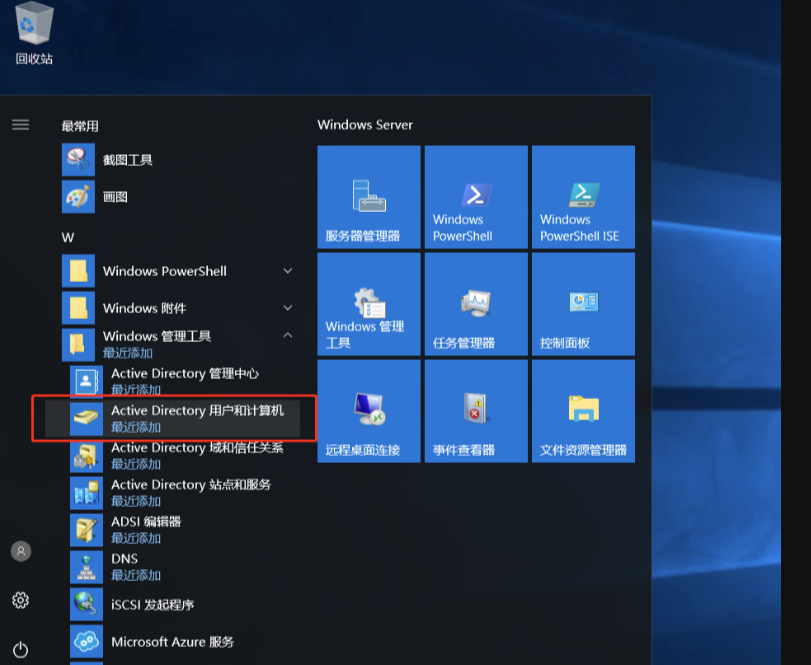Open the 控制面板 tile
Image resolution: width=811 pixels, height=665 pixels.
583,304
